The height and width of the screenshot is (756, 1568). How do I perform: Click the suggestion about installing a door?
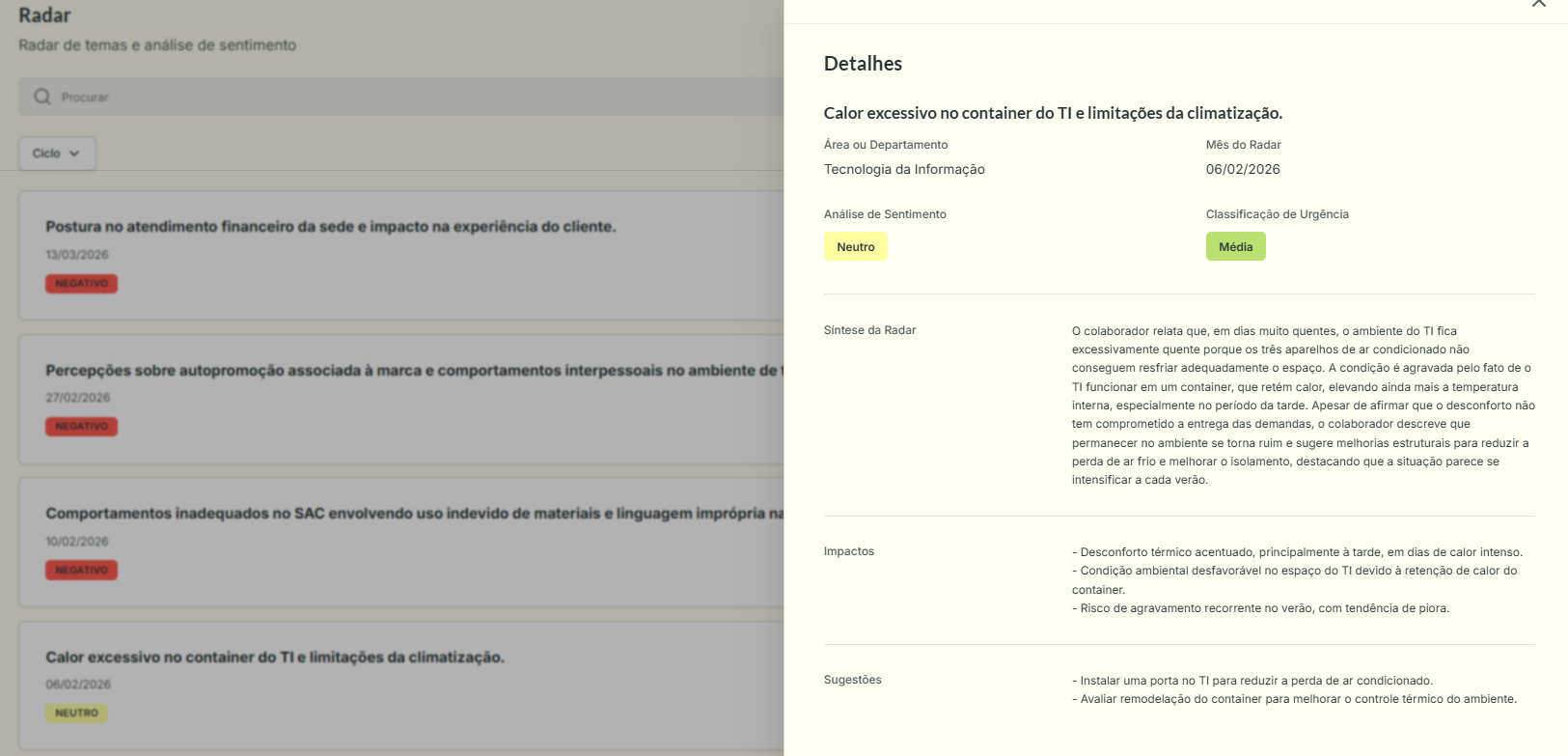(1252, 681)
